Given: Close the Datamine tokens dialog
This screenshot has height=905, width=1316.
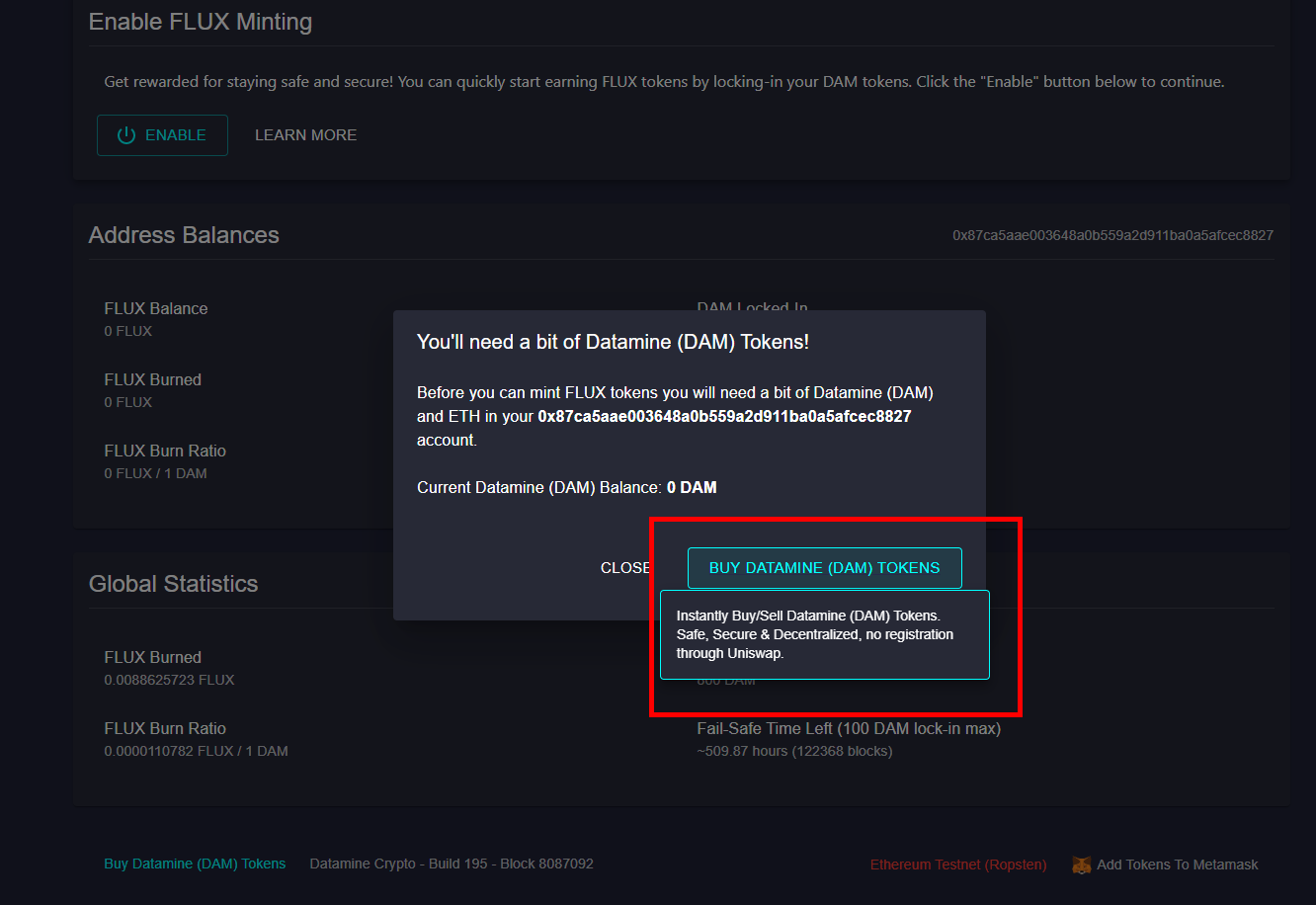Looking at the screenshot, I should 625,568.
